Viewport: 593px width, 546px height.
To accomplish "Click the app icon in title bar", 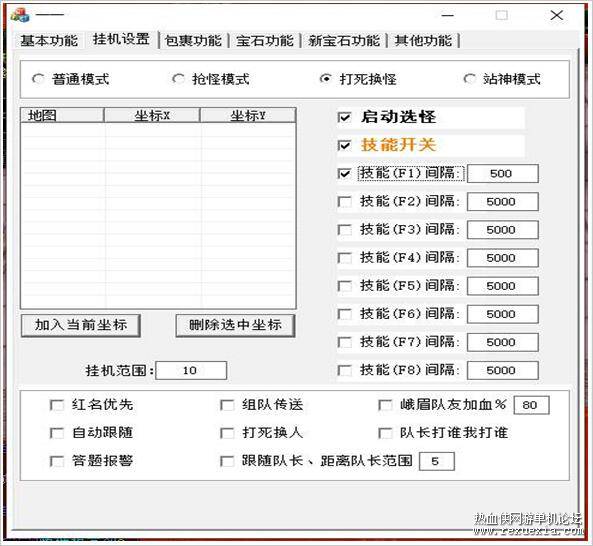I will click(20, 15).
